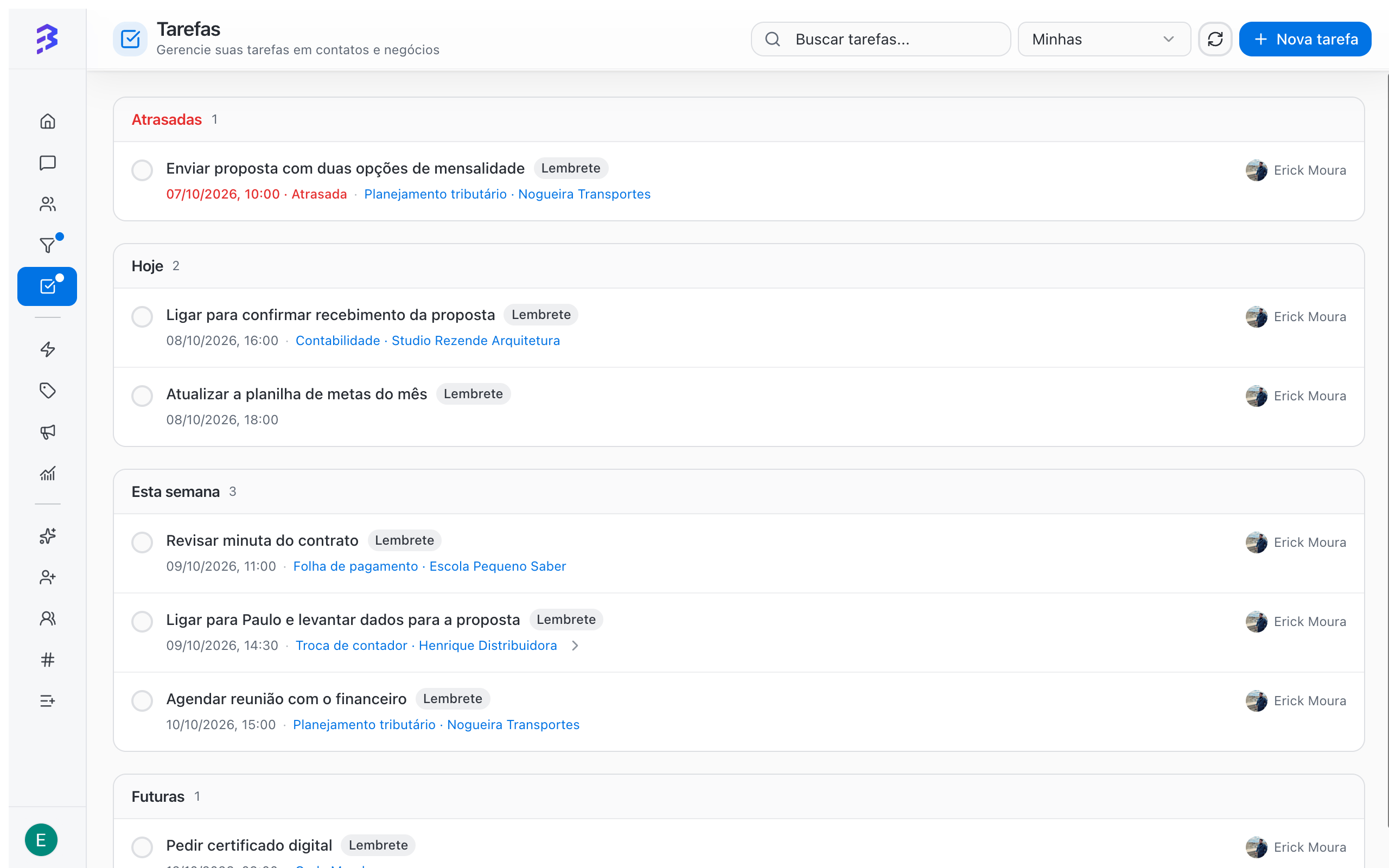Open 'Folha de pagamento · Escola Pequeno Saber' link

[429, 566]
